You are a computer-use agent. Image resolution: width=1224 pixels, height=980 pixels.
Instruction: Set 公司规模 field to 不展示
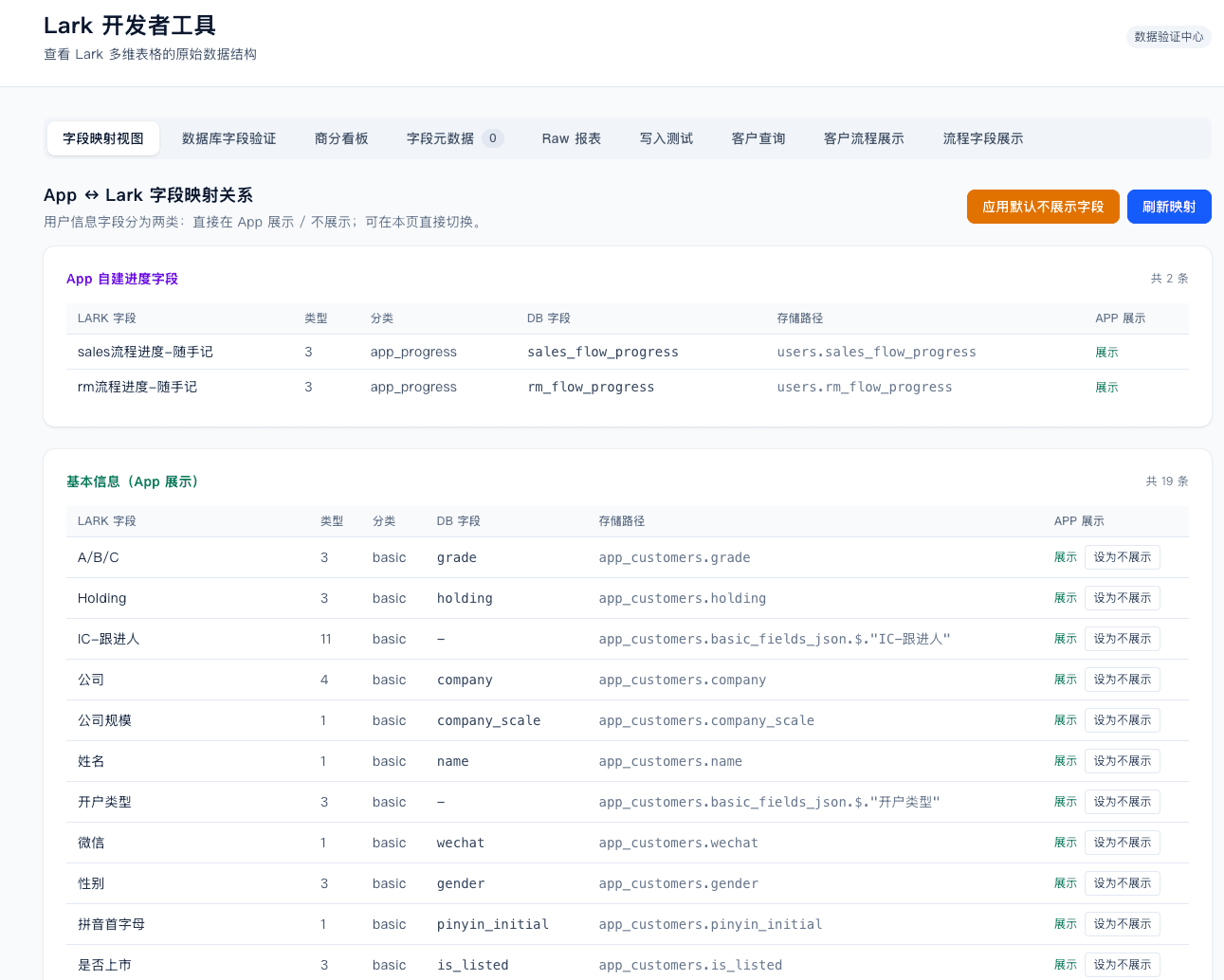pyautogui.click(x=1123, y=720)
